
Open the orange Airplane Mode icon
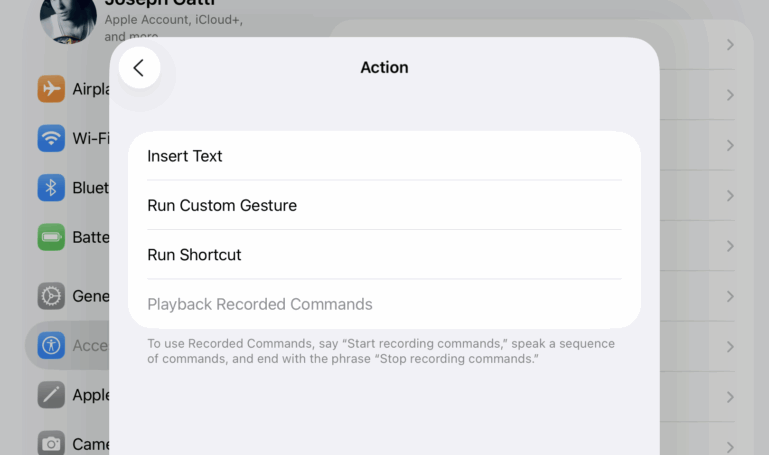[x=51, y=89]
